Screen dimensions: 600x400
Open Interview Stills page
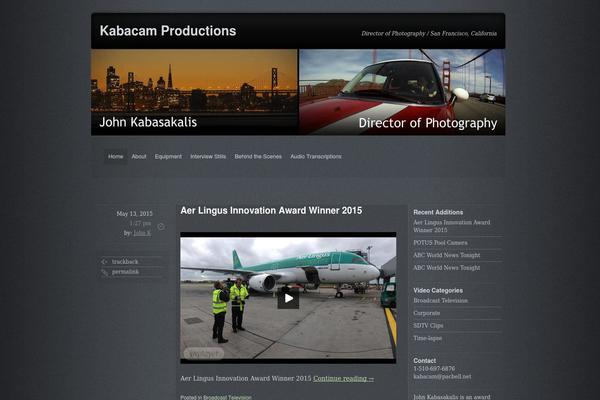pos(208,157)
